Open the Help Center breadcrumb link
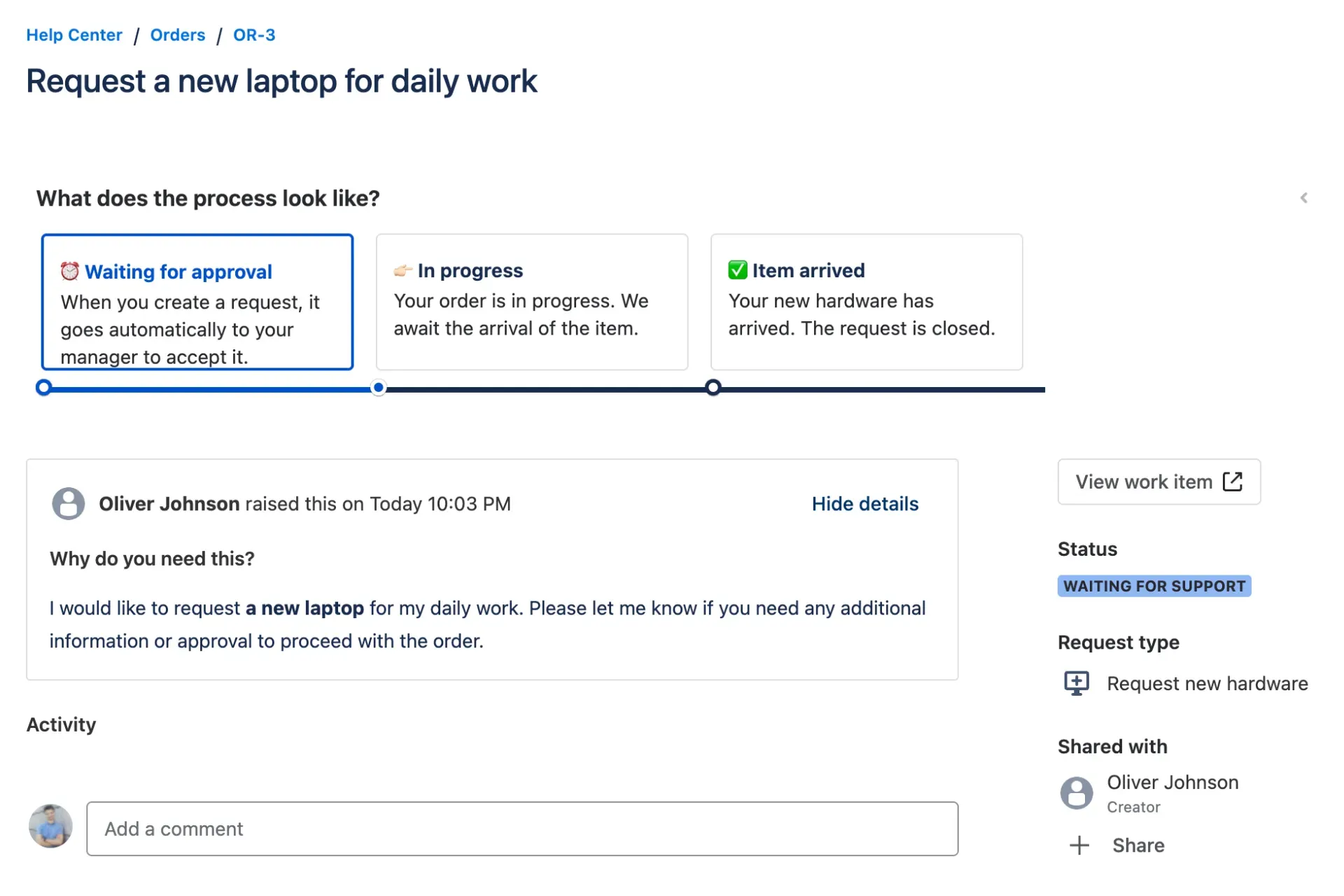Viewport: 1344px width, 896px height. (x=74, y=35)
